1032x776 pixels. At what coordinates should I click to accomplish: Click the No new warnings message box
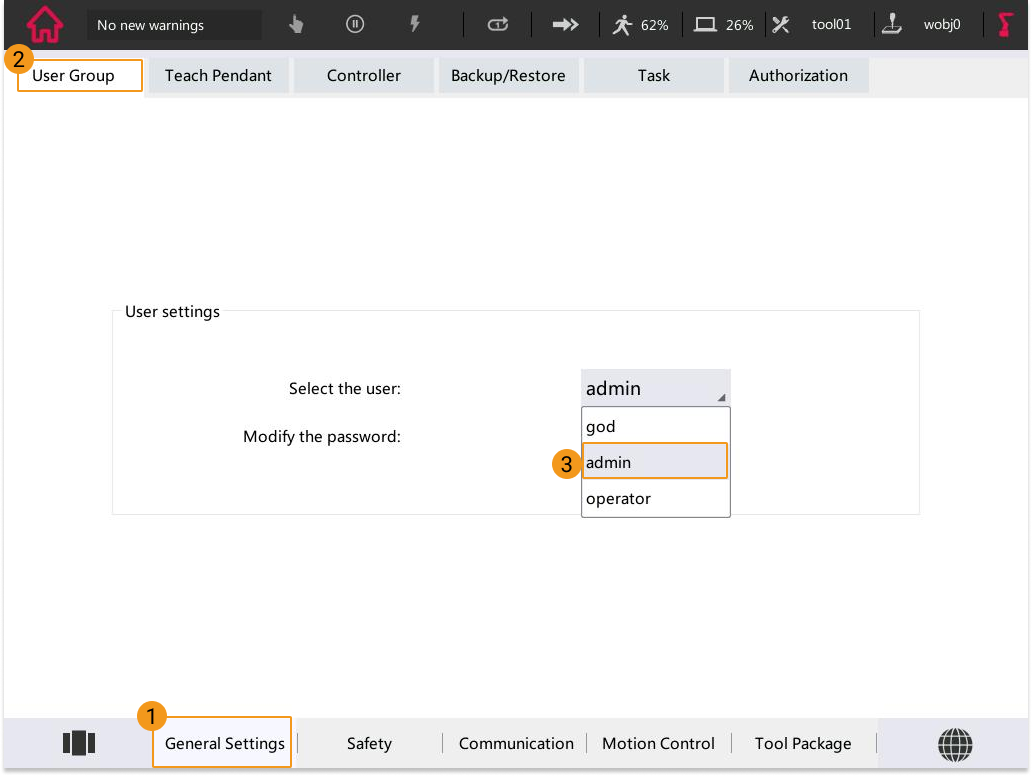pos(174,25)
